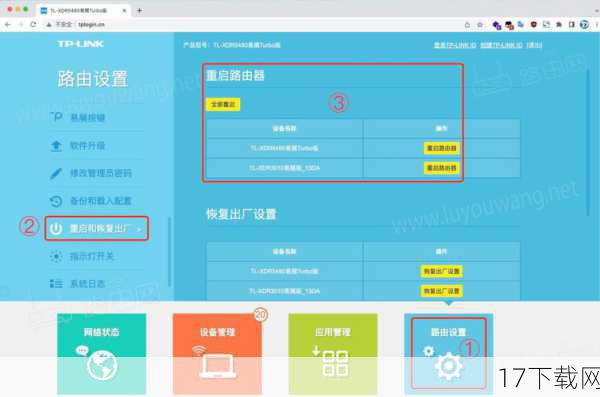Screen dimensions: 600x397
Task: Click TL-XDR3010易展版_13DA in the reboot table
Action: click(284, 168)
